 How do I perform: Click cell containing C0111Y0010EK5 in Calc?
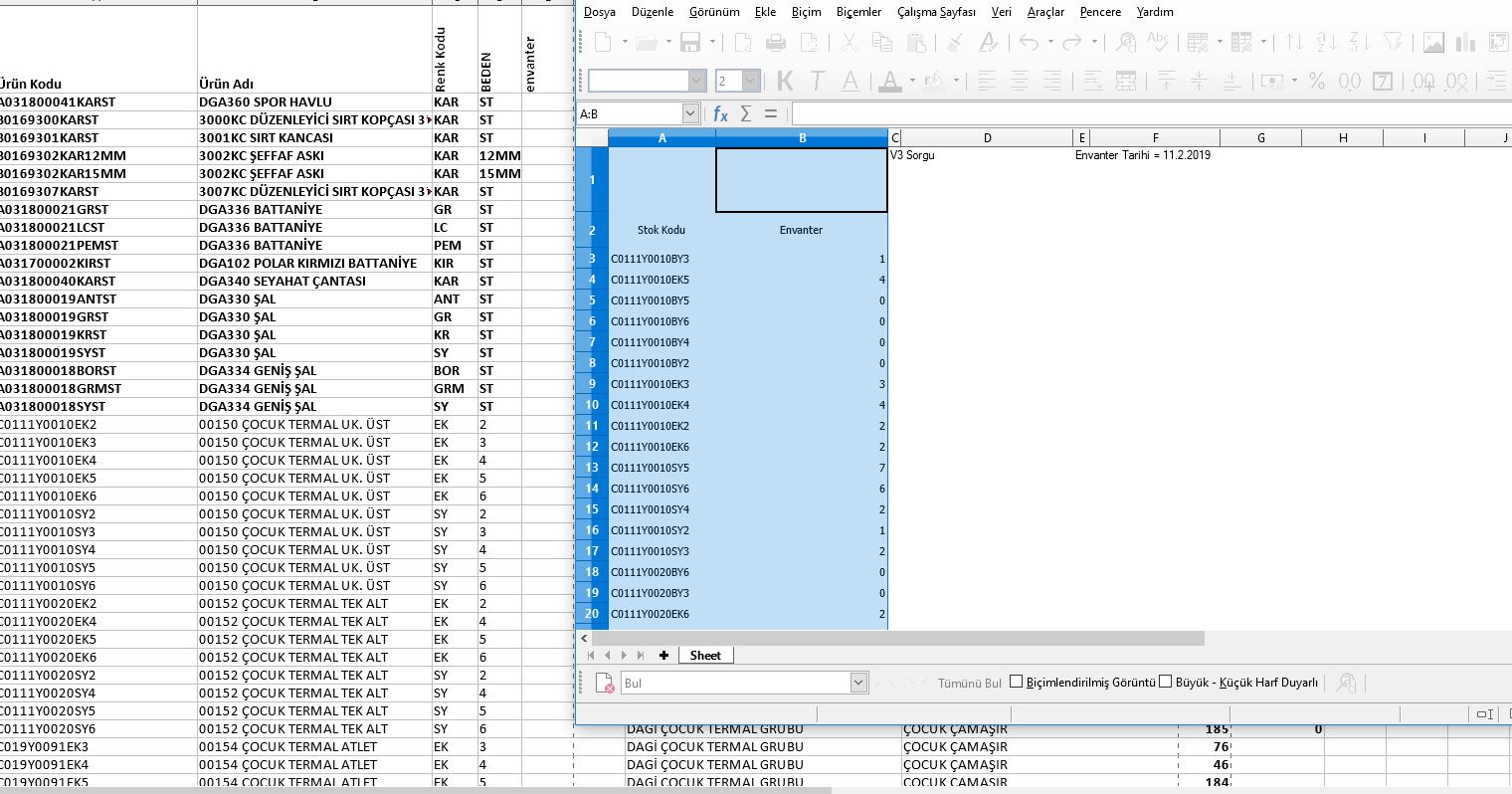click(661, 280)
